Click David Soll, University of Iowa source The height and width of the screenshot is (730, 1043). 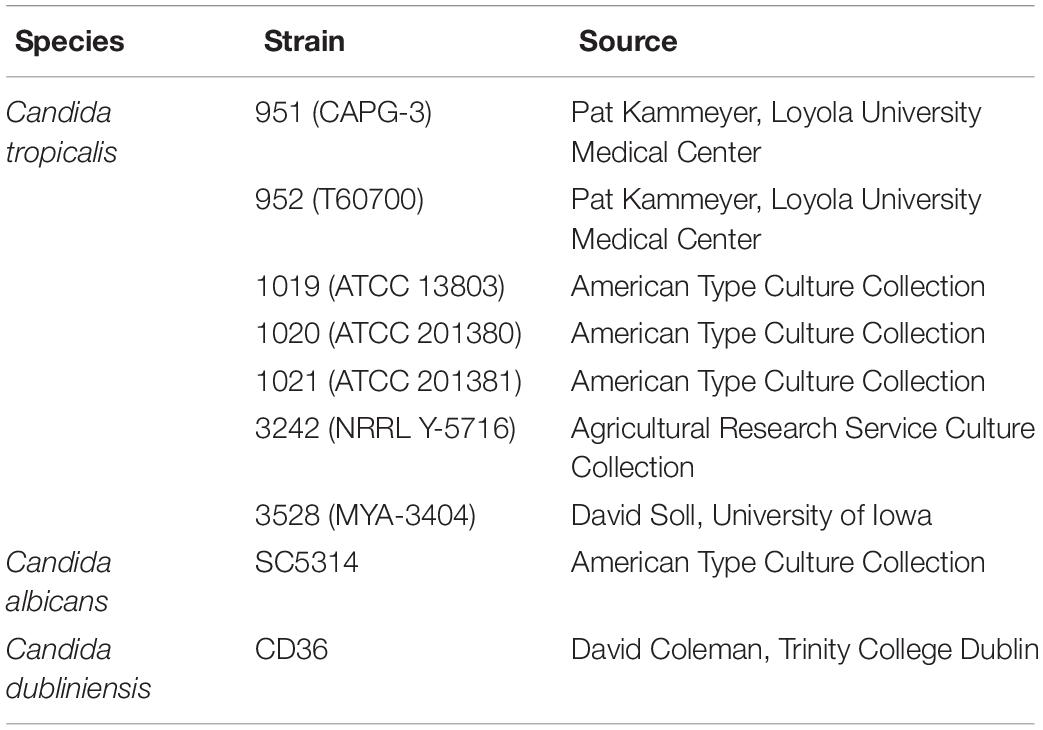751,515
